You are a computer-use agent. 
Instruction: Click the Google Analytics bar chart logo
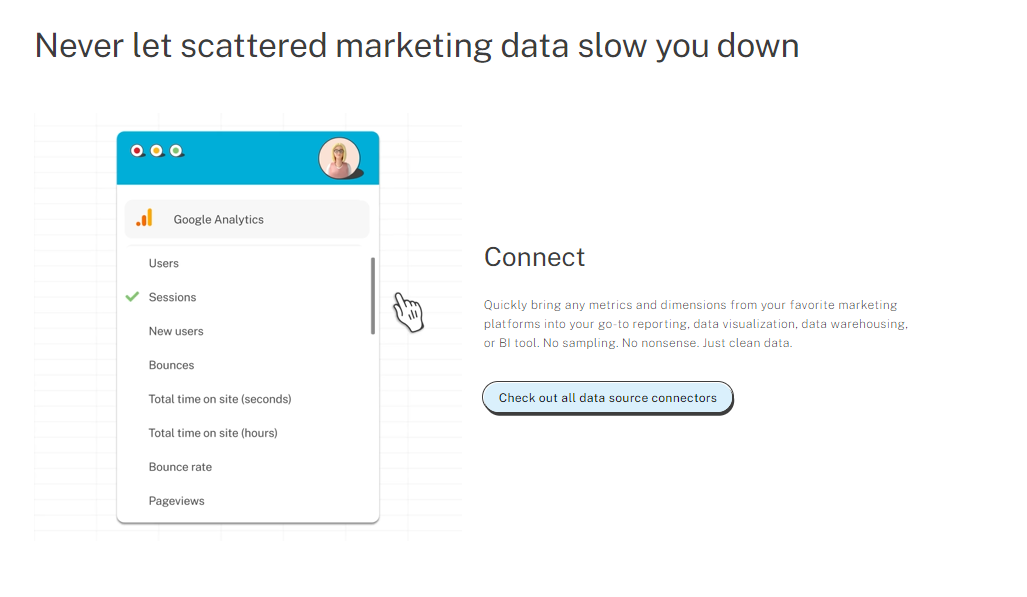[145, 218]
